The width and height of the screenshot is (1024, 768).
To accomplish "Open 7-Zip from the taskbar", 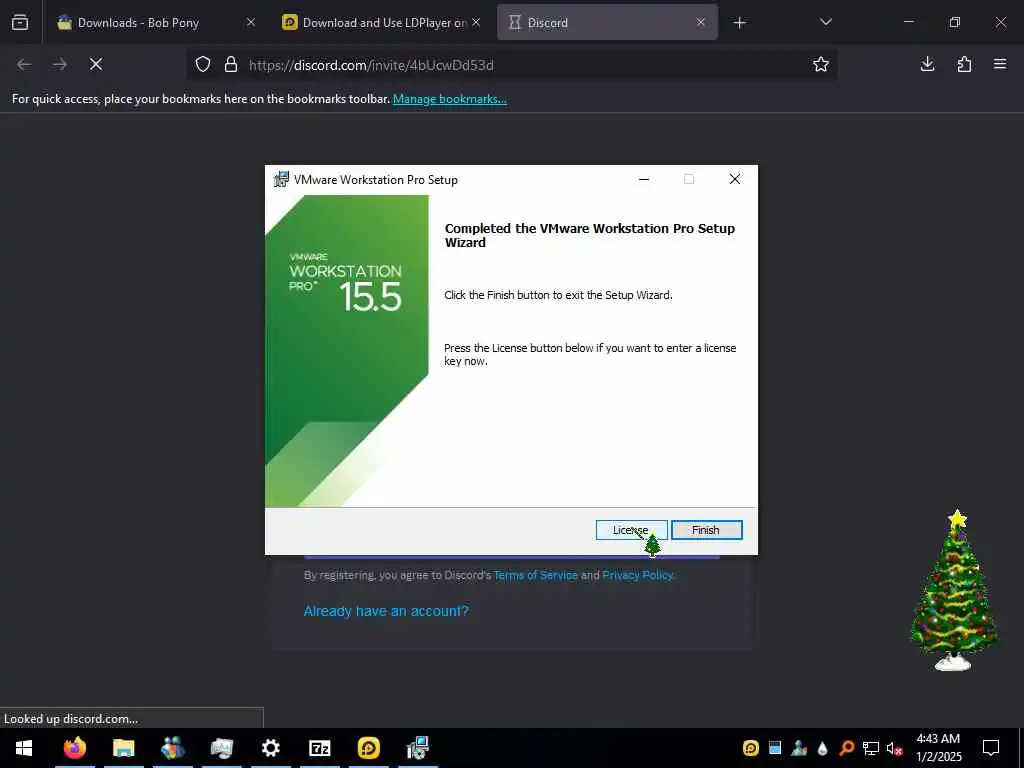I will tap(319, 748).
